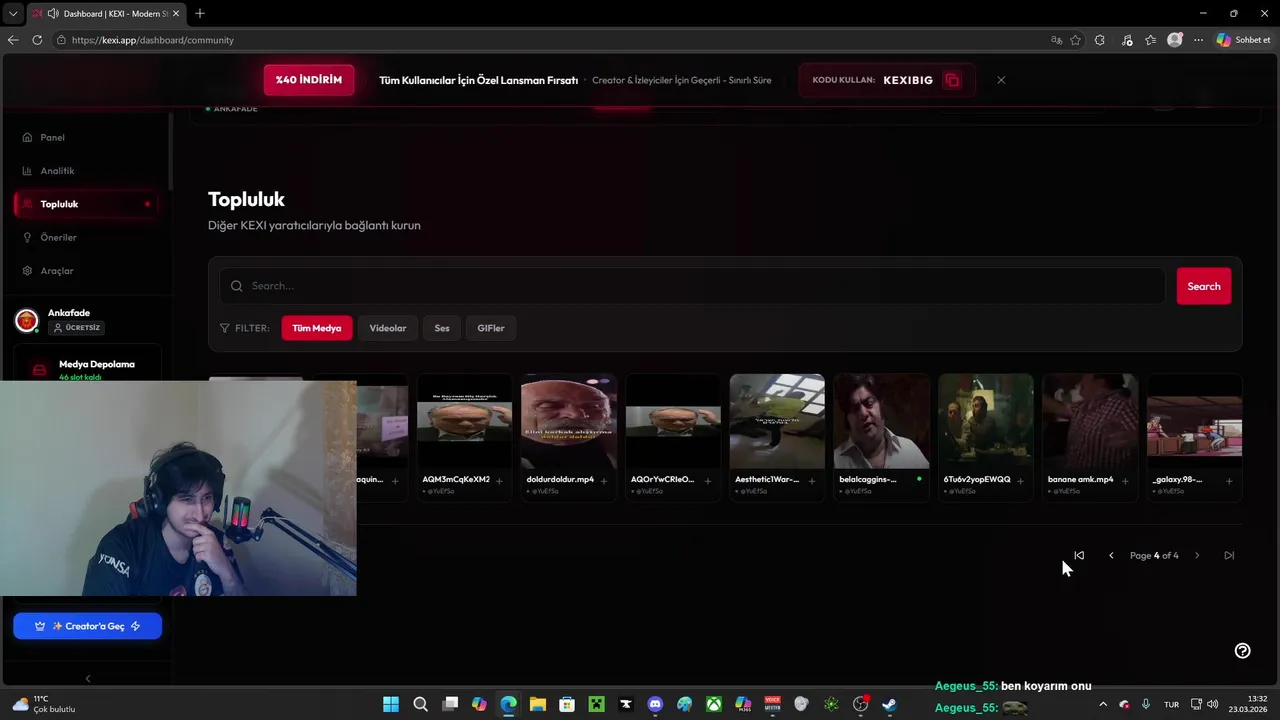Open the Medya Depolama card
Viewport: 1280px width, 720px height.
coord(87,366)
